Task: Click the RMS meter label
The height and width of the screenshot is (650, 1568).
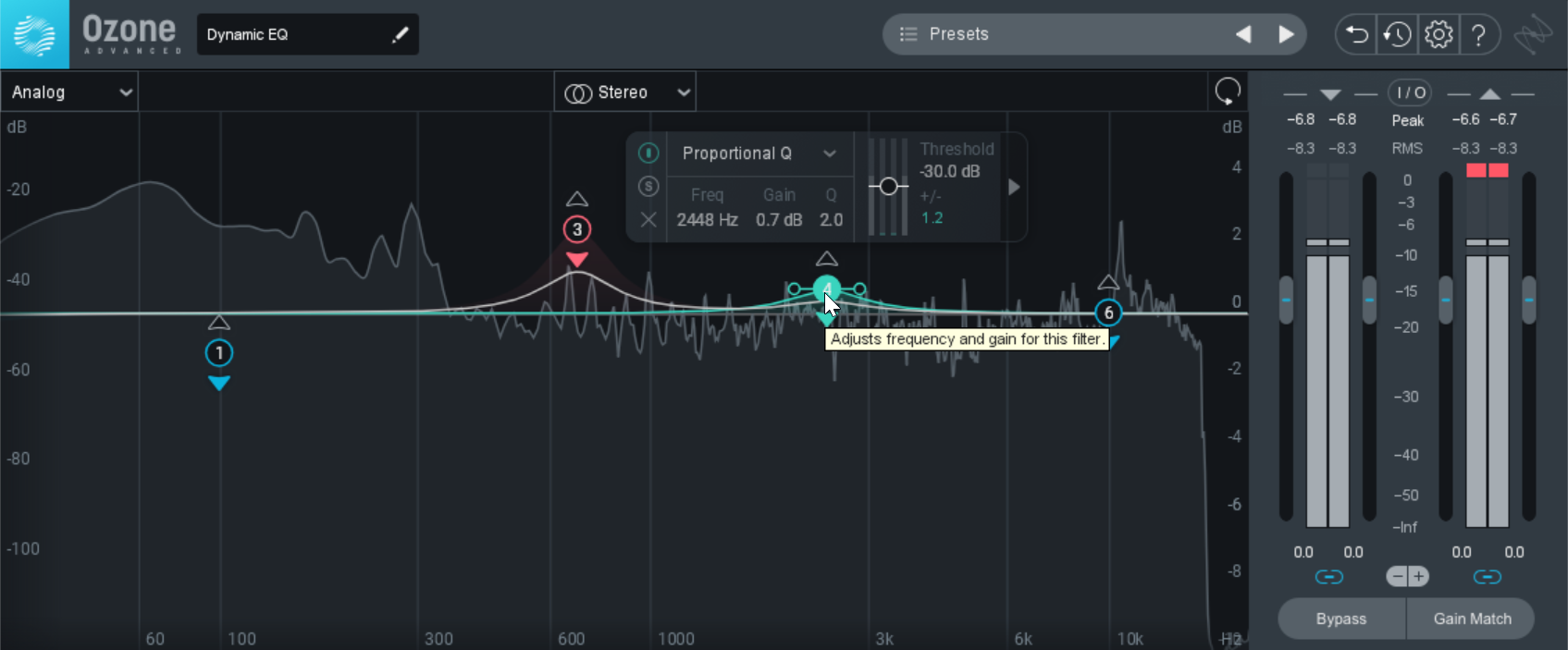Action: pos(1407,148)
